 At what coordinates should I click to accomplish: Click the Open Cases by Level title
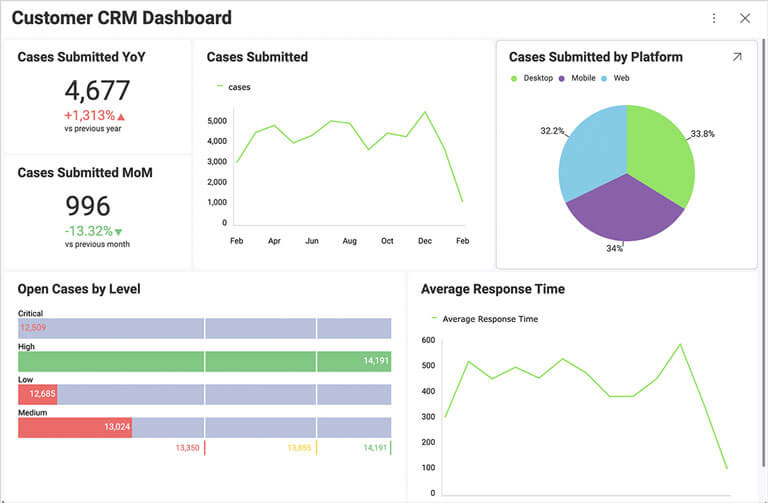79,289
